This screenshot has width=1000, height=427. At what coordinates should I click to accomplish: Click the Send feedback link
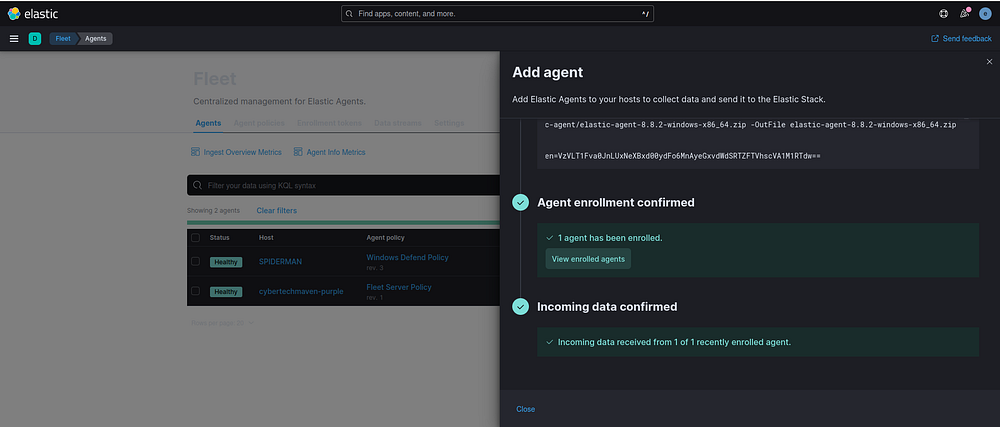point(967,39)
